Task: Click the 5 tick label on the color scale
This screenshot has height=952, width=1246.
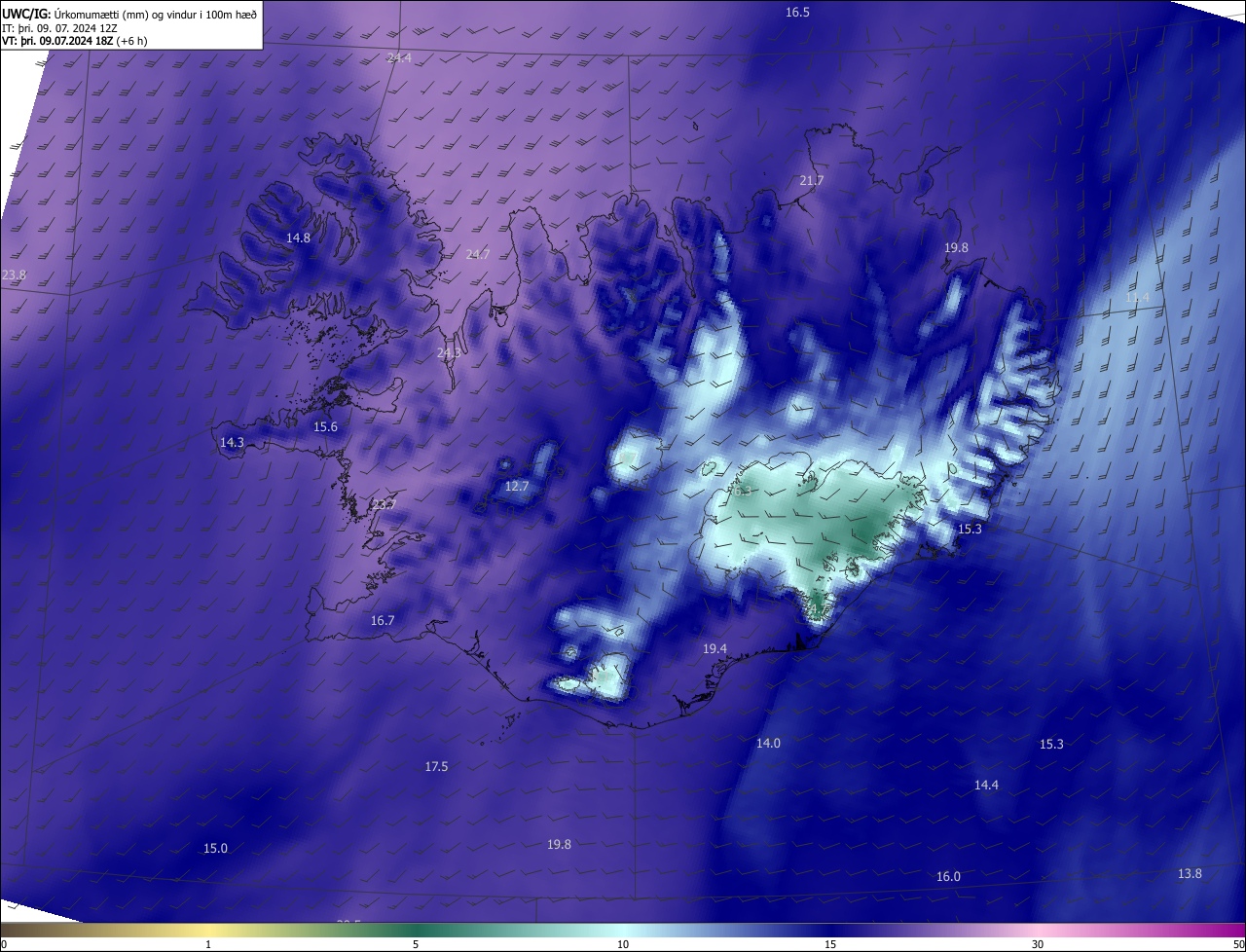Action: click(x=416, y=945)
